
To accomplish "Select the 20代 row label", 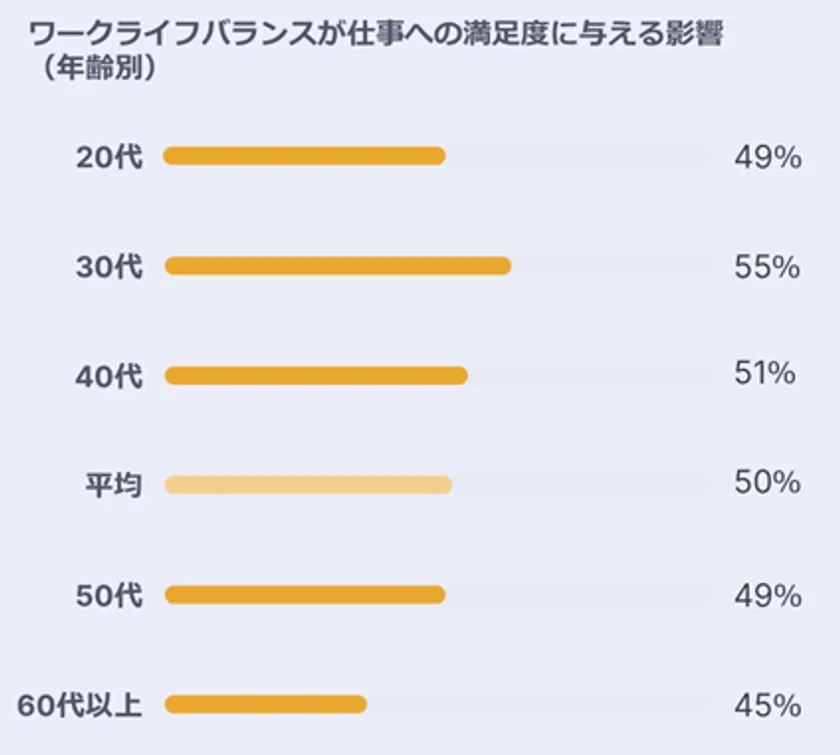I will point(109,157).
